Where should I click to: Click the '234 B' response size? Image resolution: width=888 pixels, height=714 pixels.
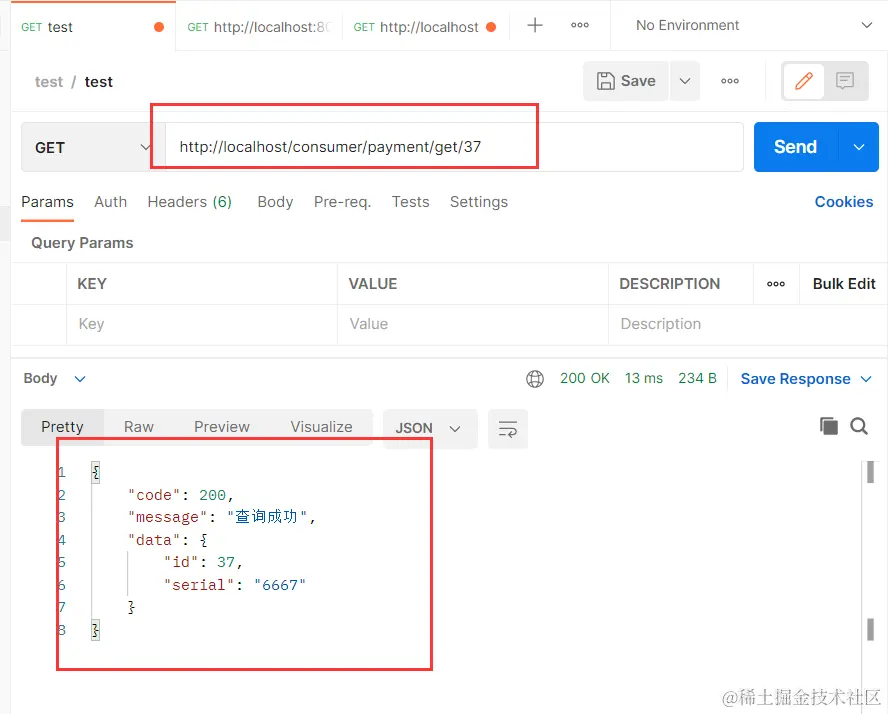pos(697,378)
